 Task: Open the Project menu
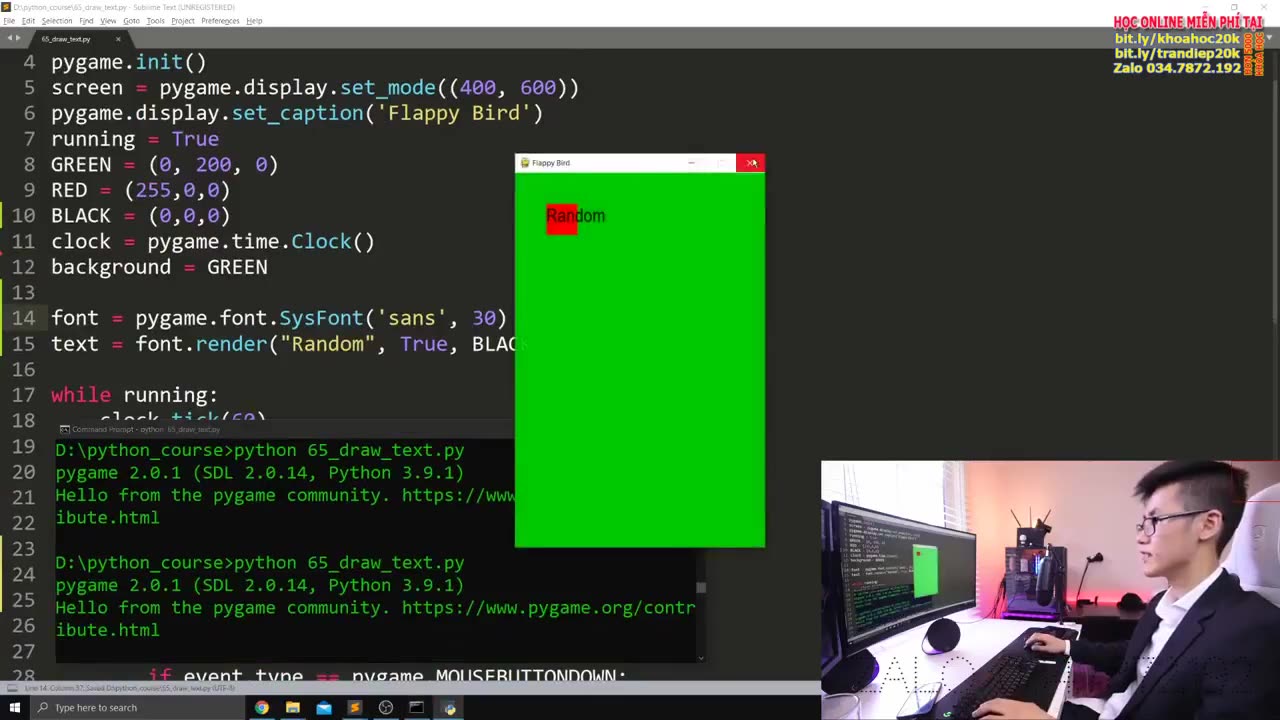click(x=183, y=20)
